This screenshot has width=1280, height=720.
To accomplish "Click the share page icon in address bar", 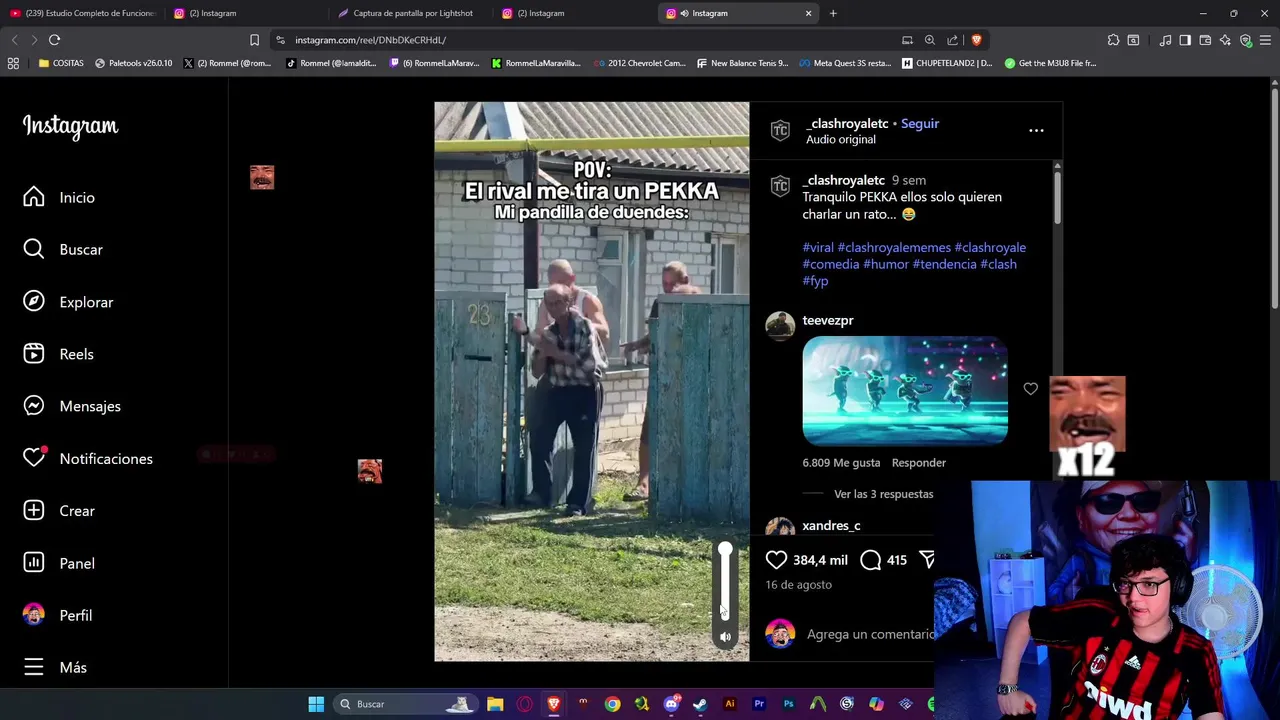I will coord(952,40).
